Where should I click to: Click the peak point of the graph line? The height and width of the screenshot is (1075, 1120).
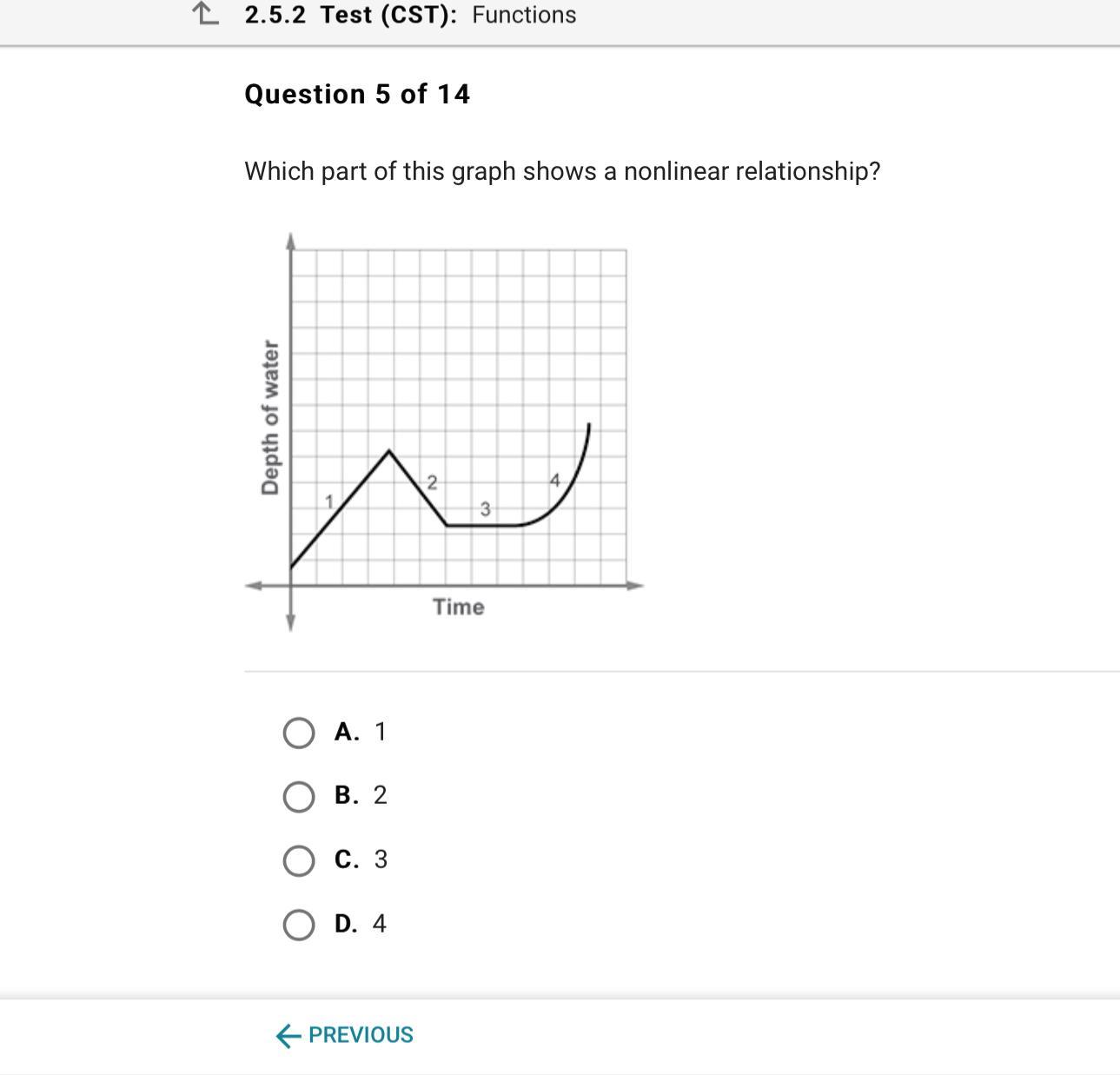[389, 451]
